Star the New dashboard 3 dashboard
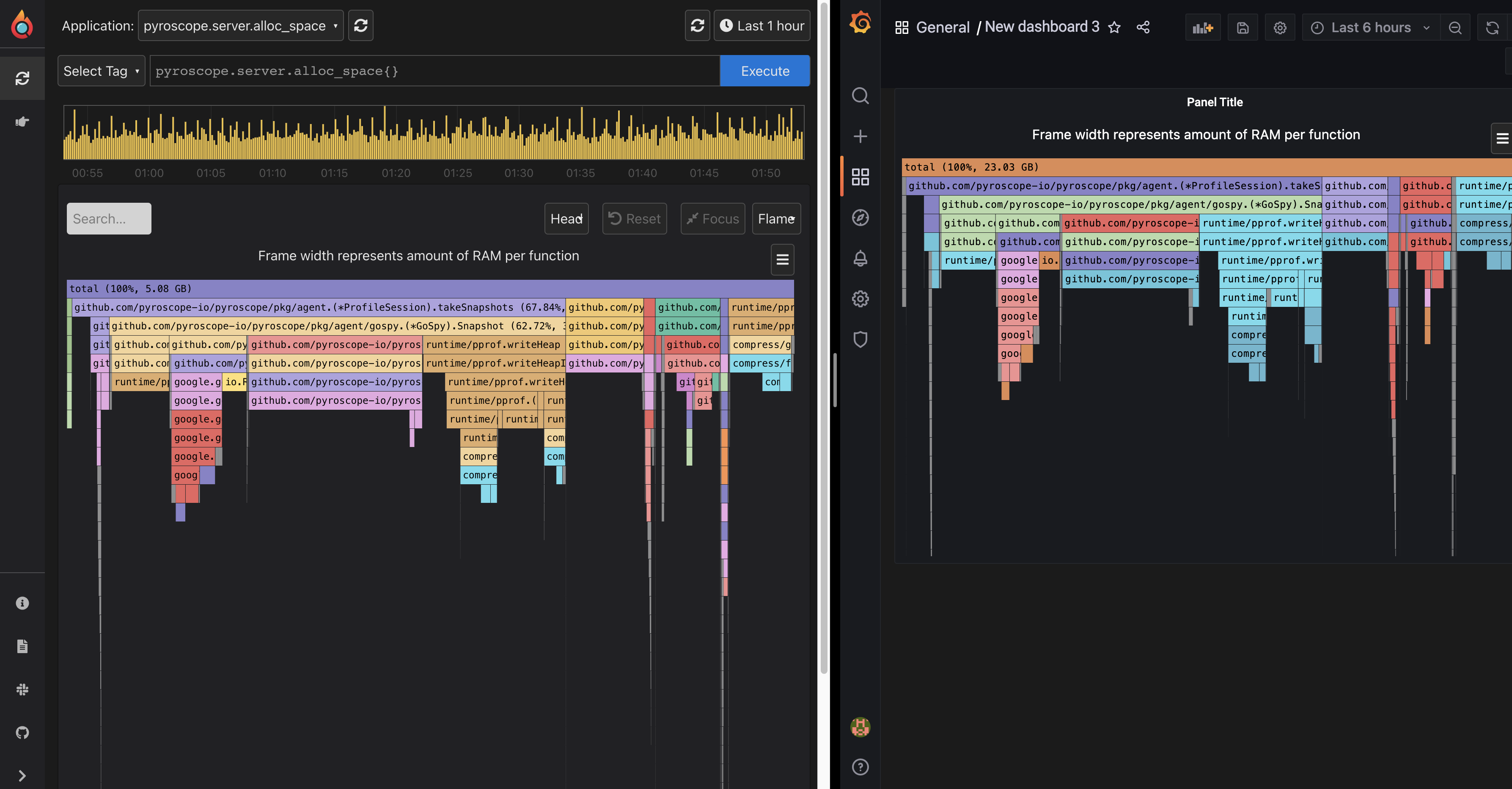The image size is (1512, 789). (1114, 27)
